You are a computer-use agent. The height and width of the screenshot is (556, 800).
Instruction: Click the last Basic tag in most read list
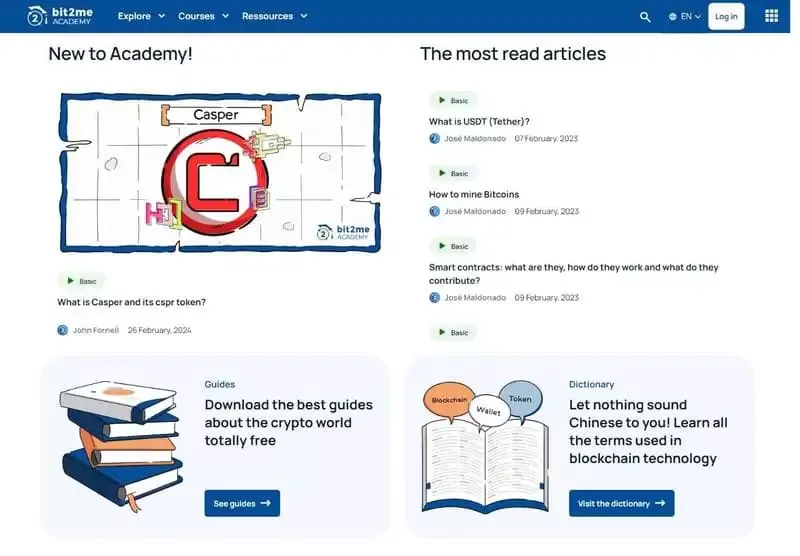tap(453, 333)
